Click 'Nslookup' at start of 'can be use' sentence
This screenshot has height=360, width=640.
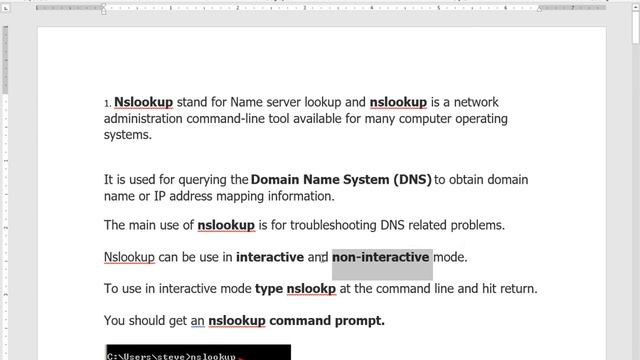point(129,257)
